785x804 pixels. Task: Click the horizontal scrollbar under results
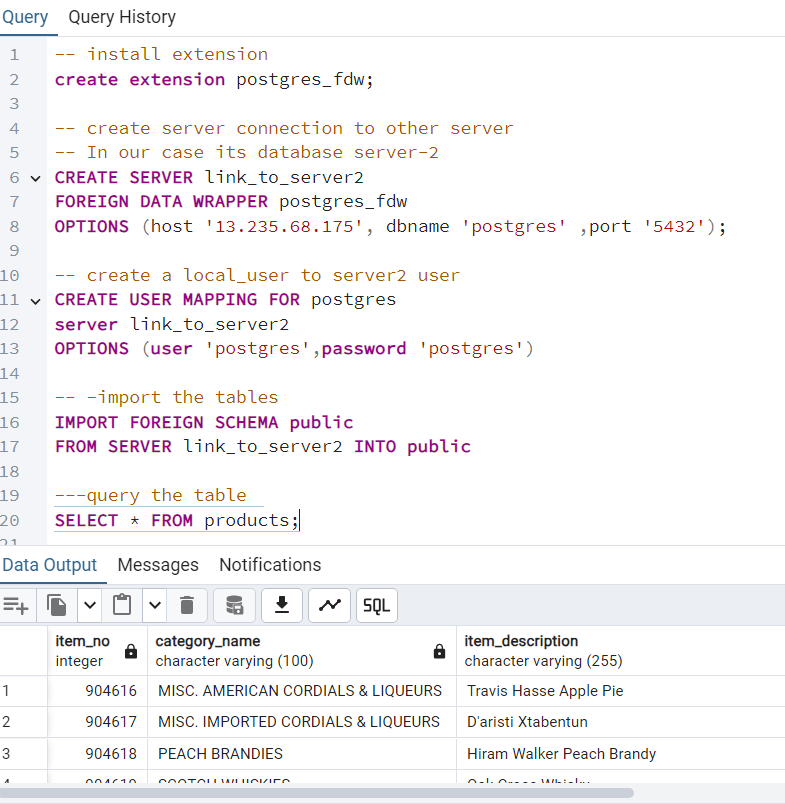coord(316,793)
